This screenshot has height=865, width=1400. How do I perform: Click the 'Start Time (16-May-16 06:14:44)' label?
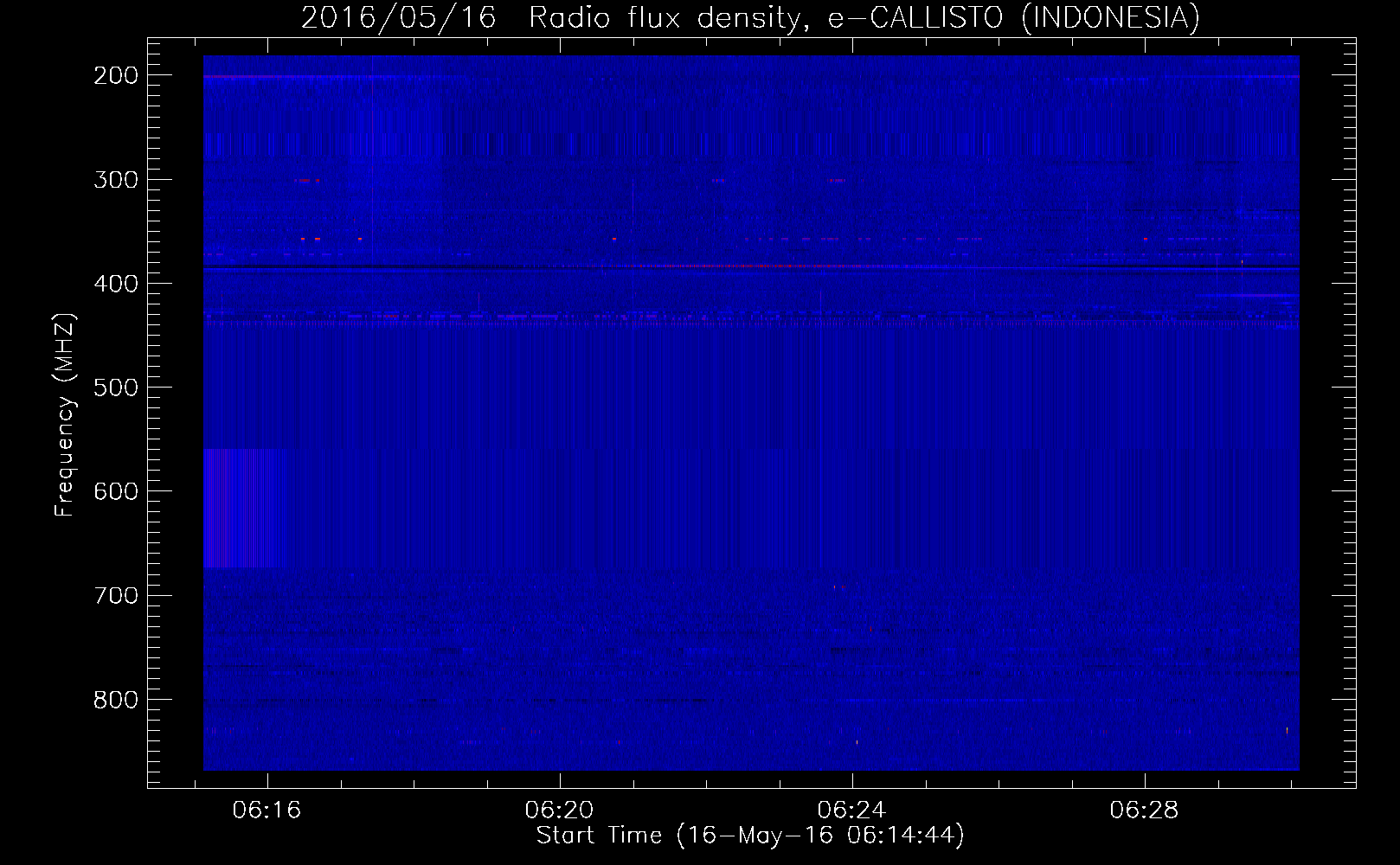click(x=750, y=836)
